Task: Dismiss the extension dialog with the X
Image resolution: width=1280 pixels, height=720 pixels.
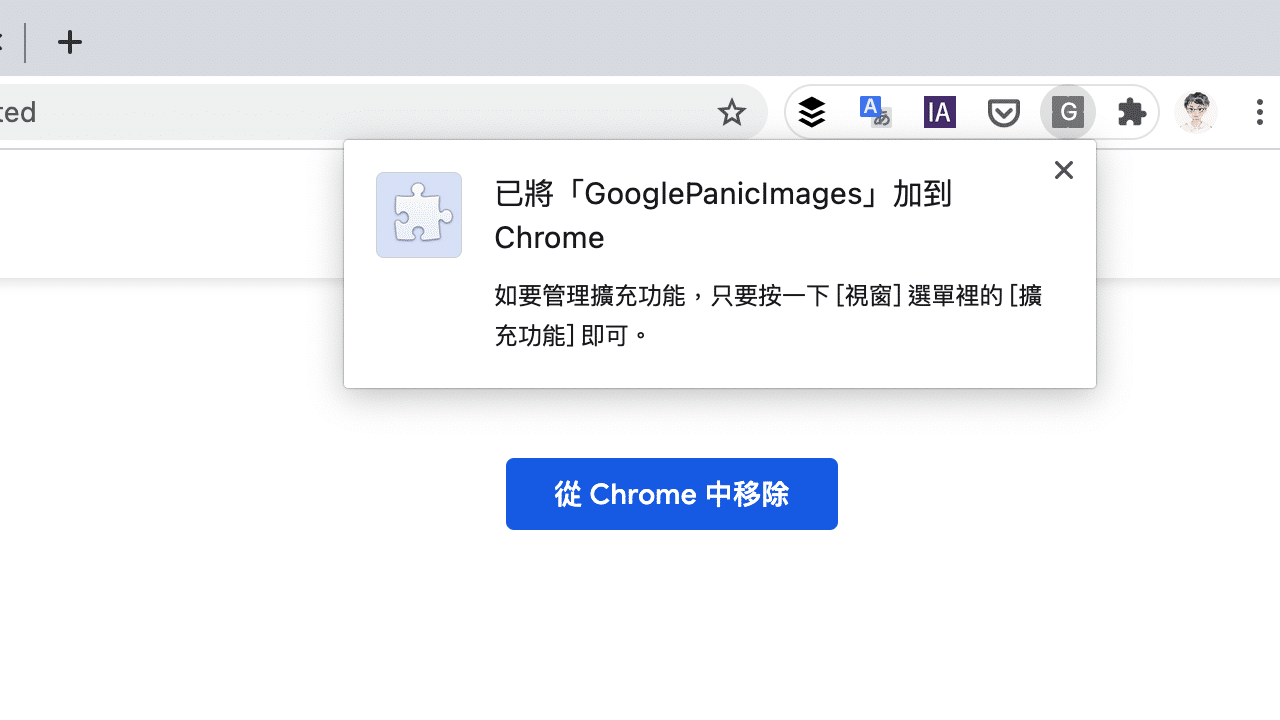Action: coord(1063,170)
